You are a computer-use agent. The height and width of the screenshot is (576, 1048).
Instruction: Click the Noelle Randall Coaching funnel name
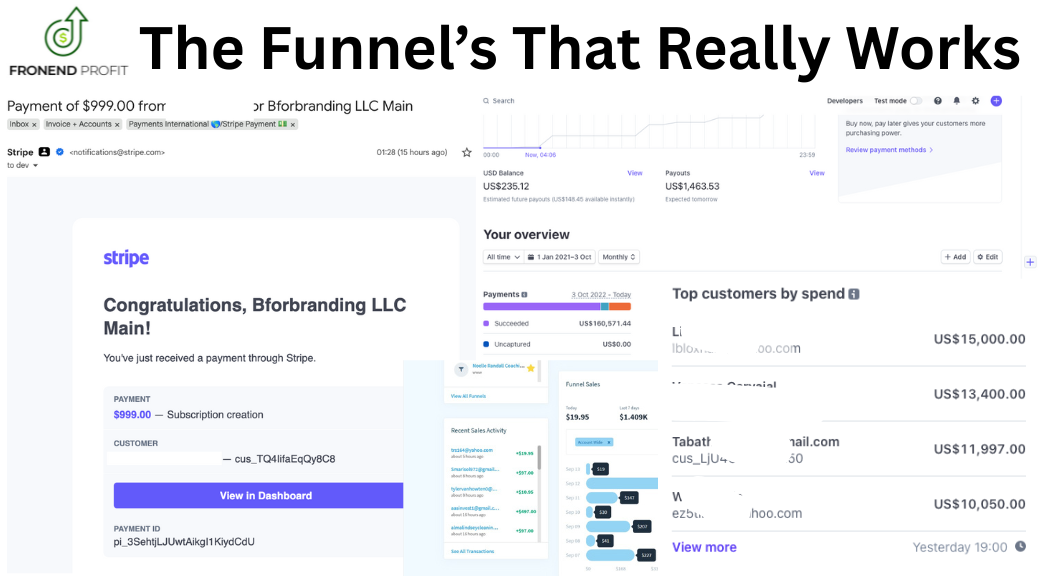pos(498,366)
